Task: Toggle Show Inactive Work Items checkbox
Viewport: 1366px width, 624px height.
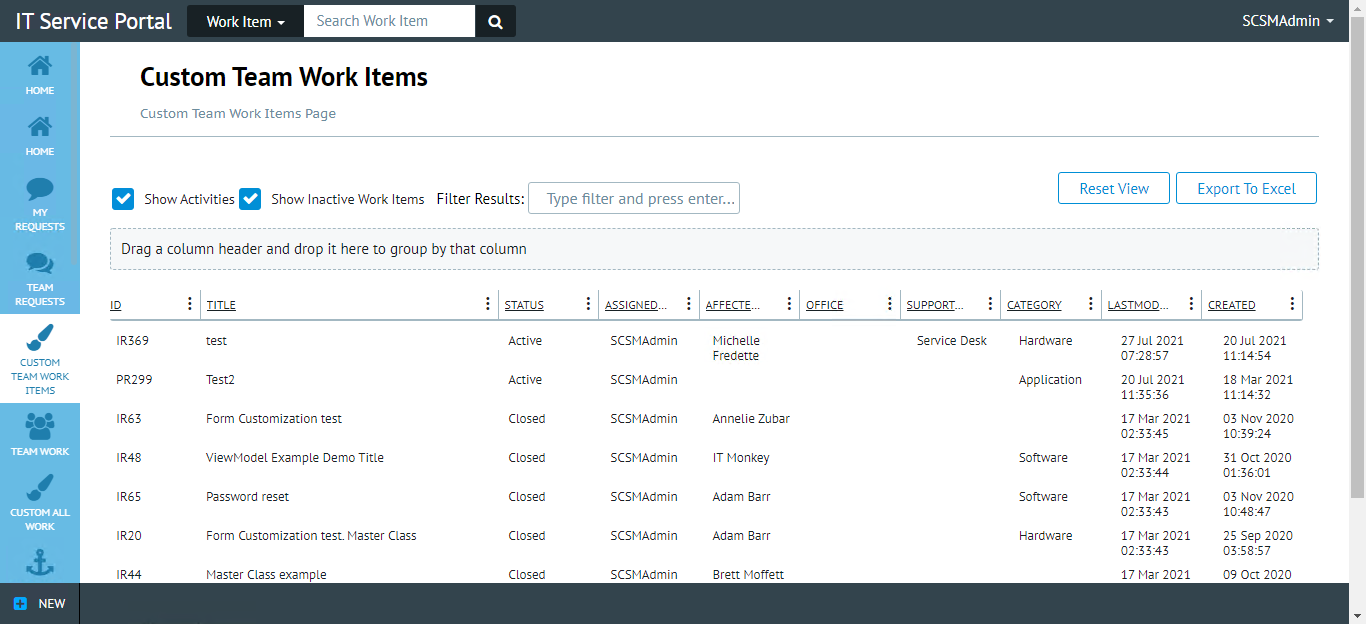Action: pos(250,199)
